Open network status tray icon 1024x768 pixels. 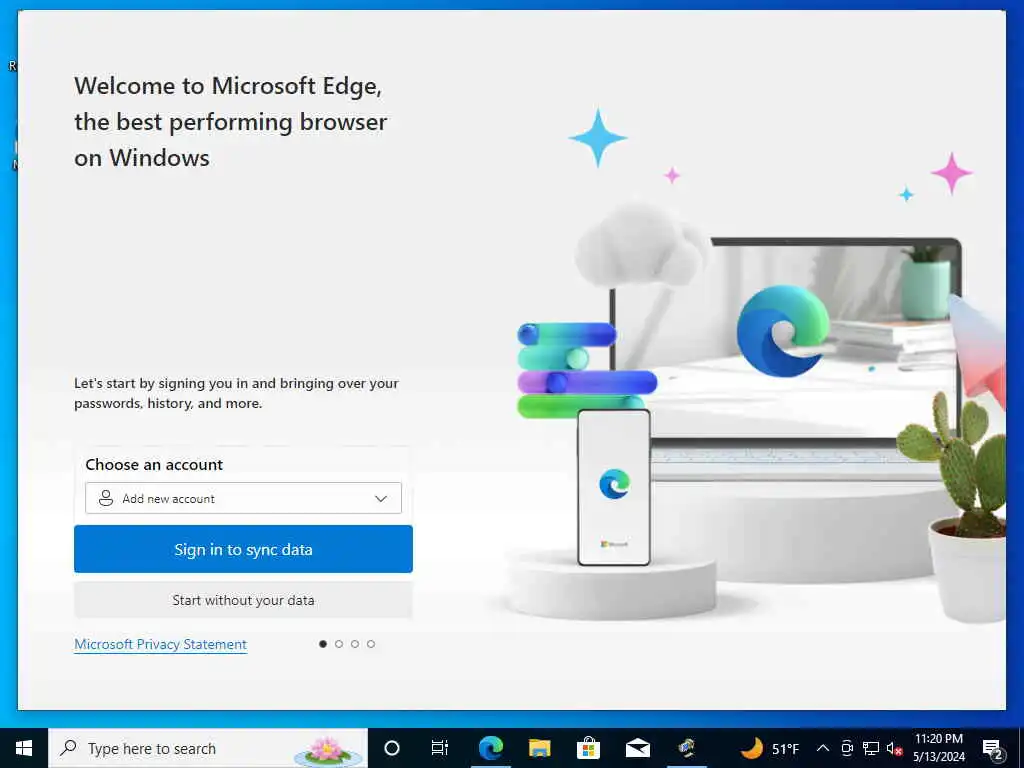click(871, 748)
